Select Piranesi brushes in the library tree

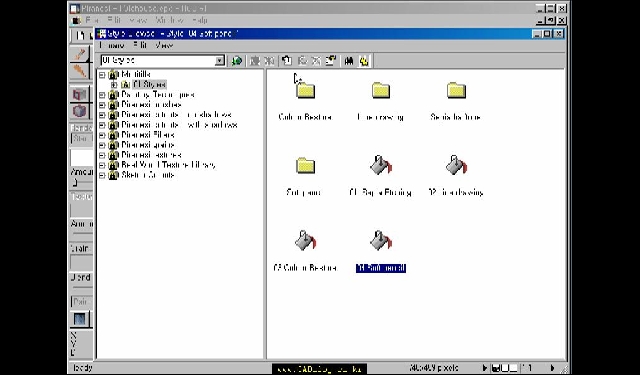[151, 105]
